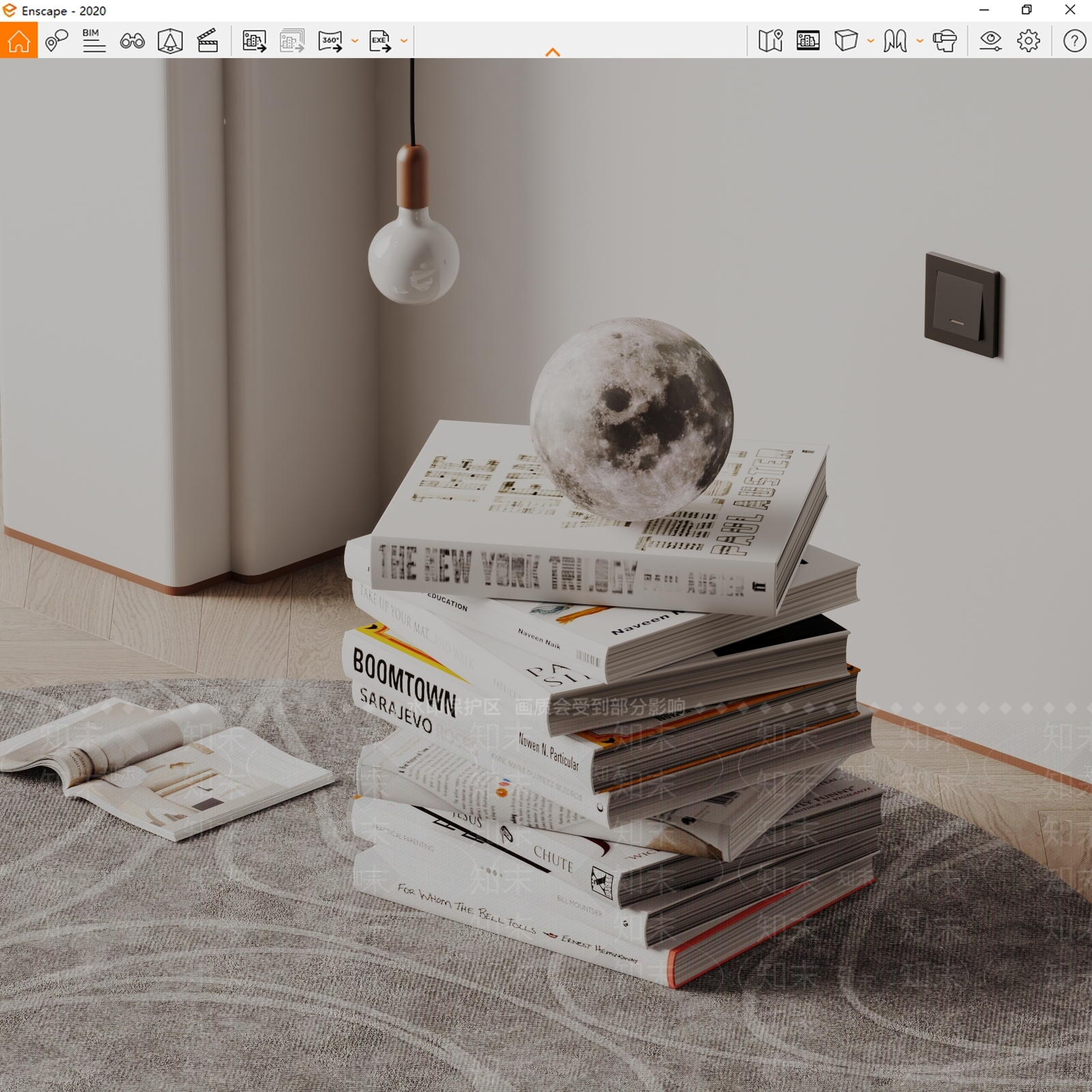Image resolution: width=1092 pixels, height=1092 pixels.
Task: Expand the navigation mode dropdown arrow
Action: point(920,41)
